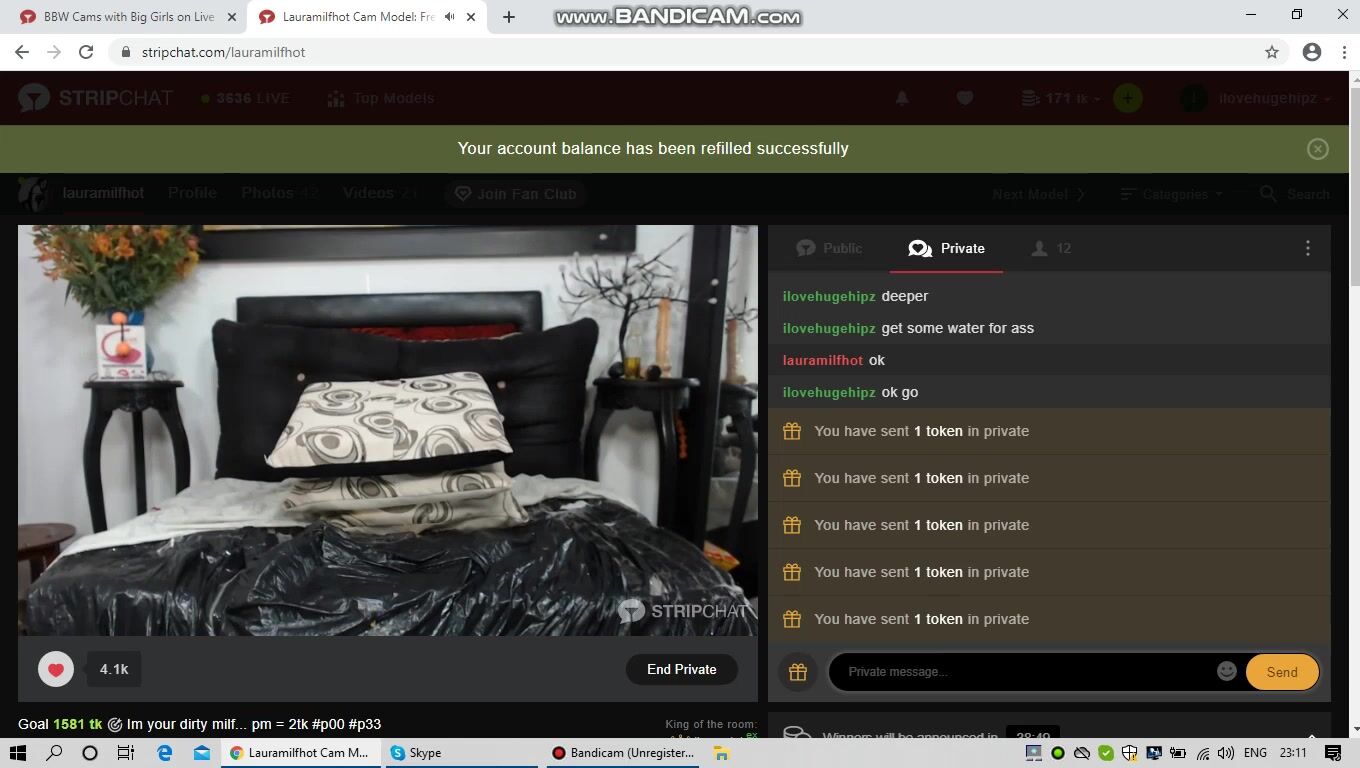Open the three-dot chat options menu

pos(1307,249)
